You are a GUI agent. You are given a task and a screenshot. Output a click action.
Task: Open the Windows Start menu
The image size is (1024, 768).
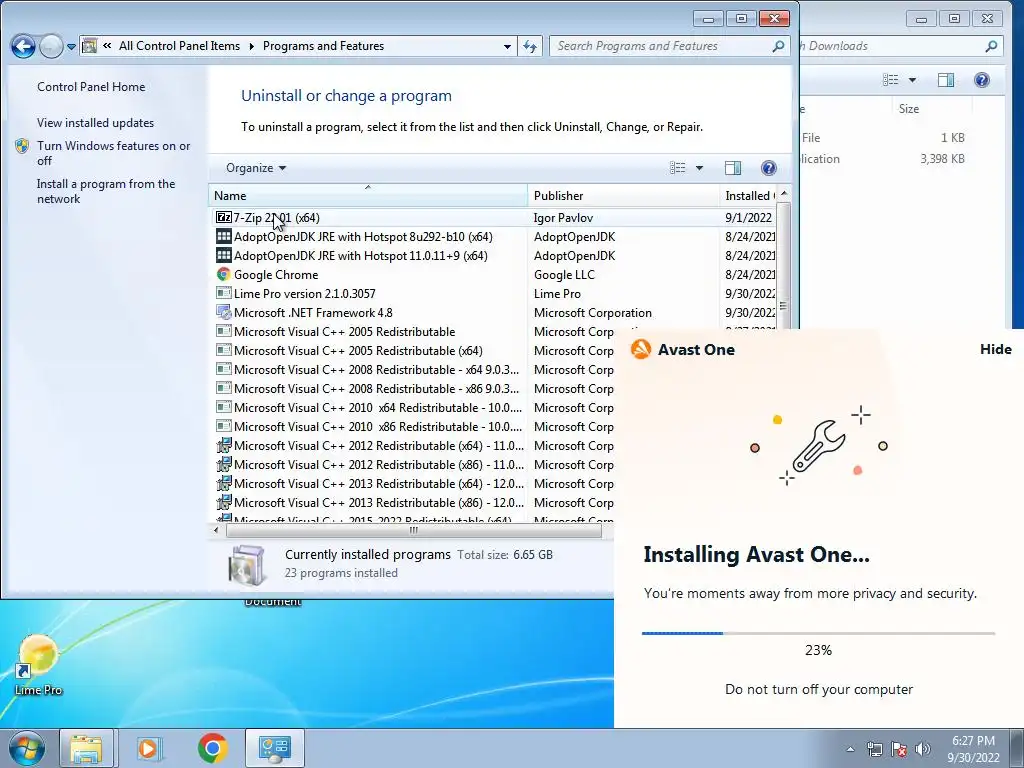(27, 748)
